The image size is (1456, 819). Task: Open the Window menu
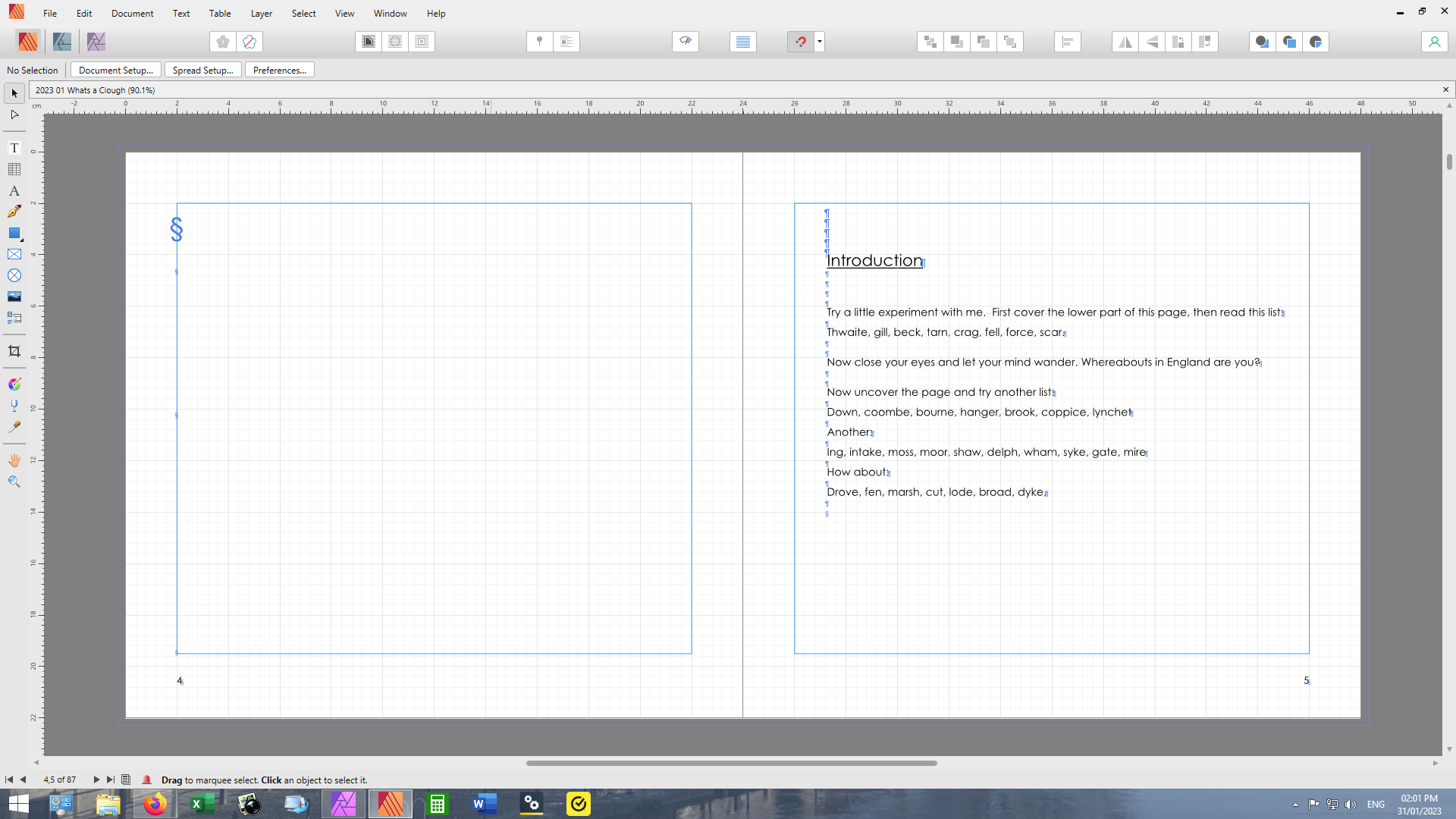tap(390, 13)
